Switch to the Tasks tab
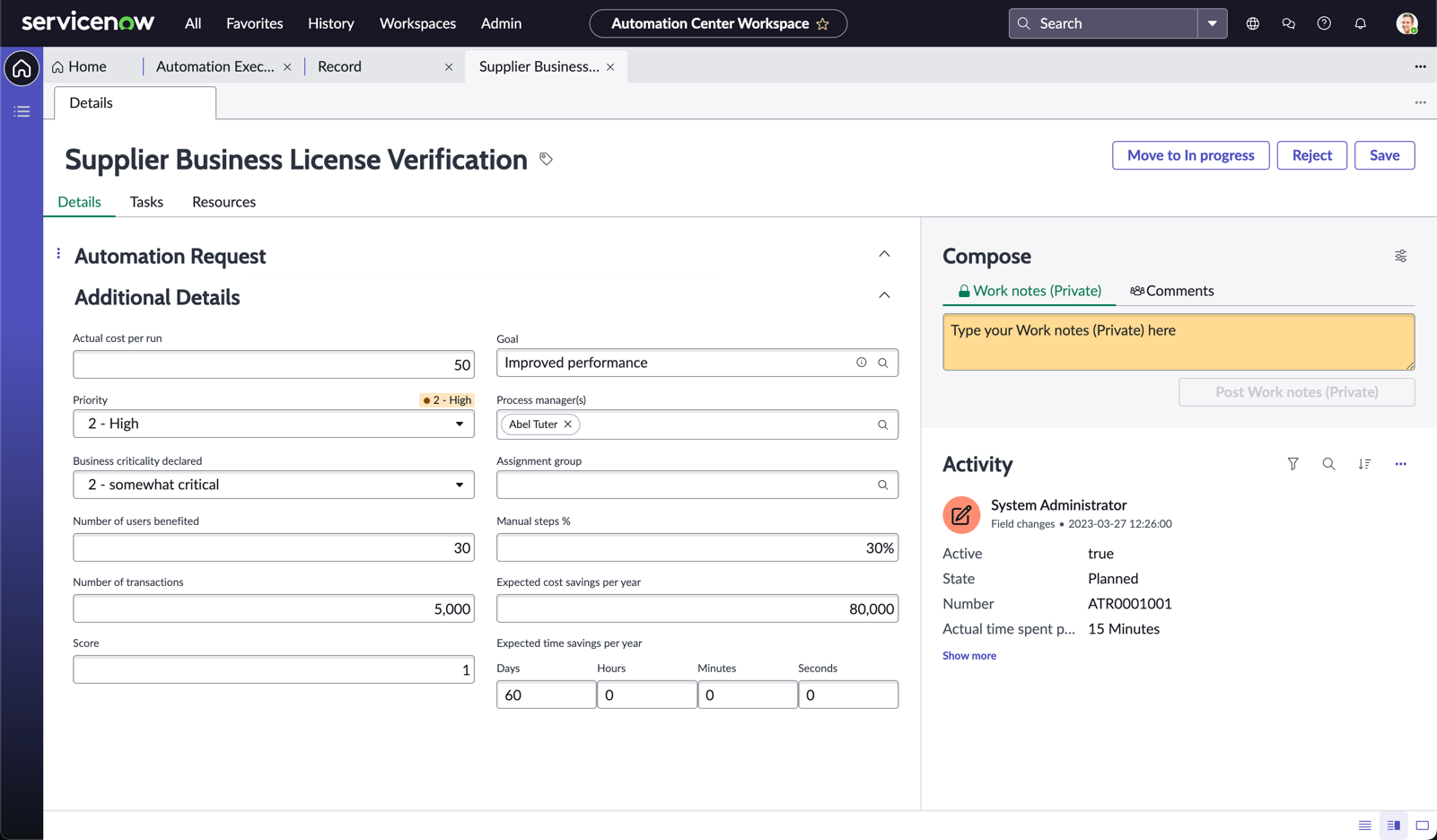 [146, 202]
